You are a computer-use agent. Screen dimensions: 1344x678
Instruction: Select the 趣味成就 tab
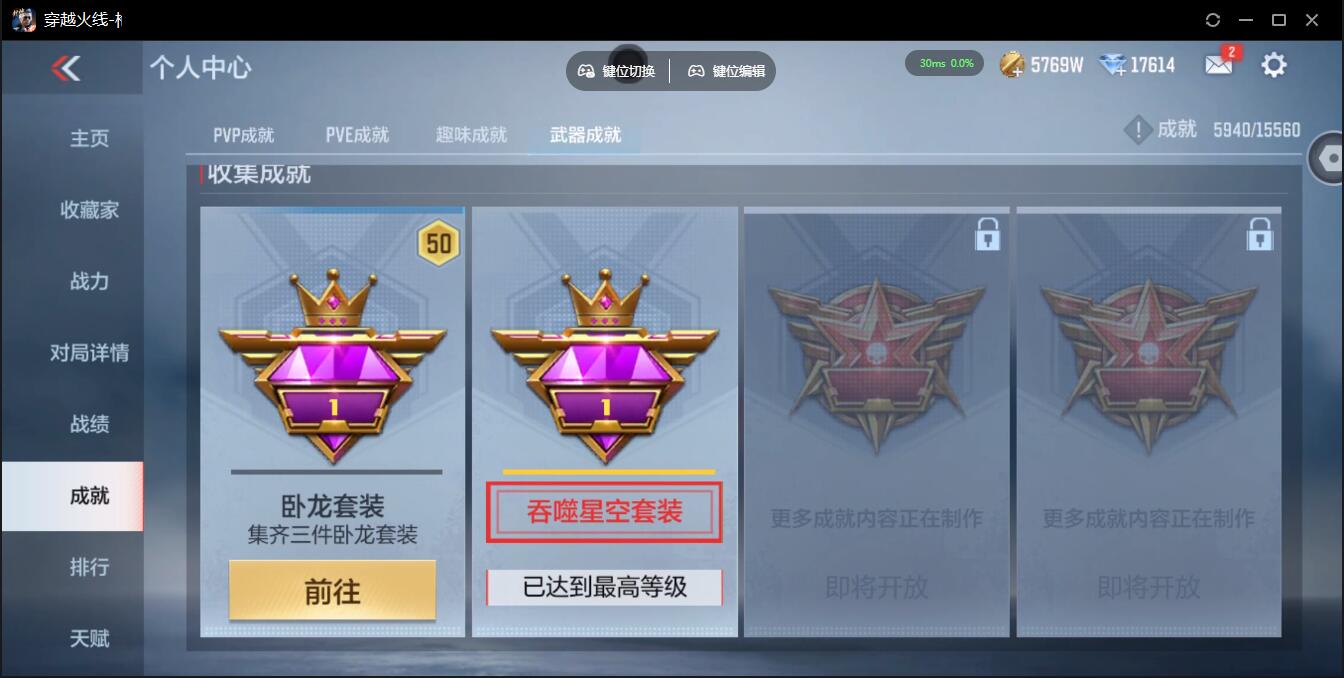point(471,135)
